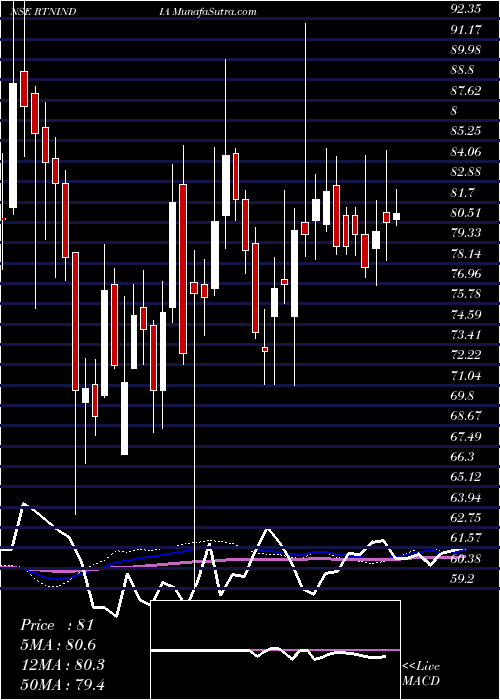Image resolution: width=500 pixels, height=700 pixels.
Task: Click the 91.17 price axis label
Action: click(468, 30)
